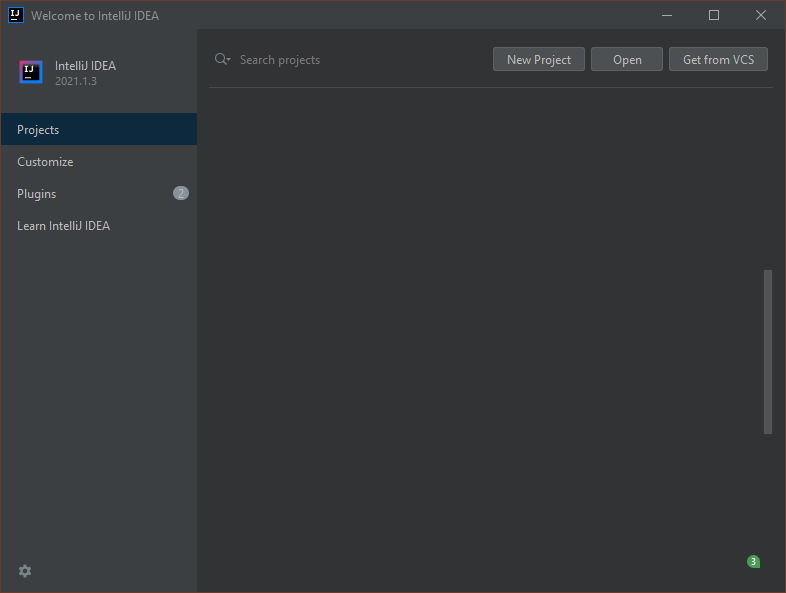Click the green notifications badge showing 3
Viewport: 786px width, 593px height.
(753, 561)
